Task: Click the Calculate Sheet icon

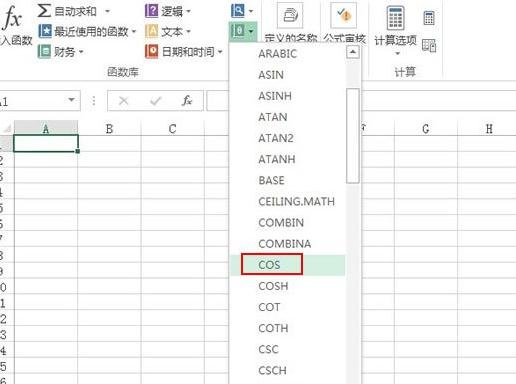Action: pyautogui.click(x=429, y=46)
